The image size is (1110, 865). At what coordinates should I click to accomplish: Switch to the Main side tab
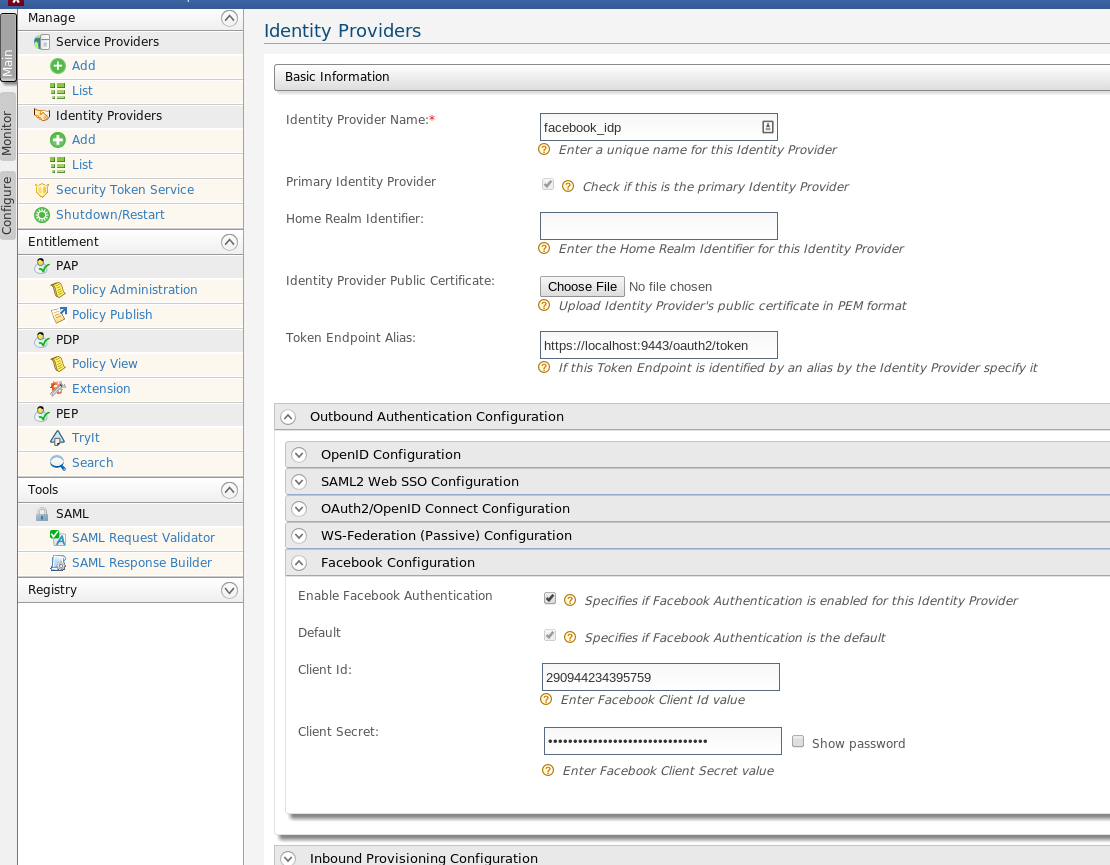point(8,47)
